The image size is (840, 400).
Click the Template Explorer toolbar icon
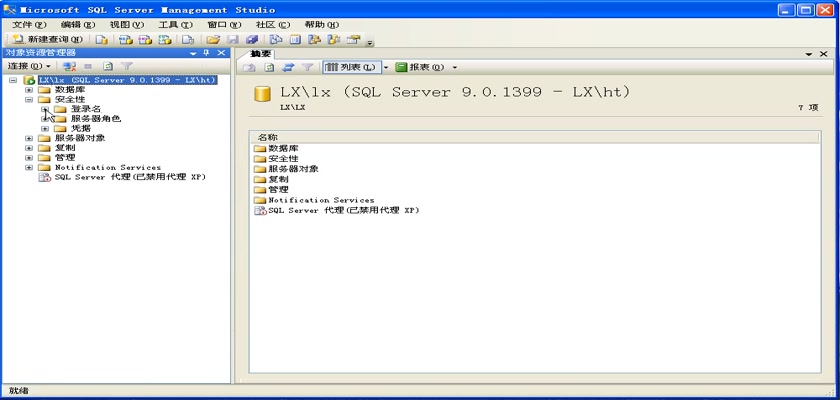334,40
